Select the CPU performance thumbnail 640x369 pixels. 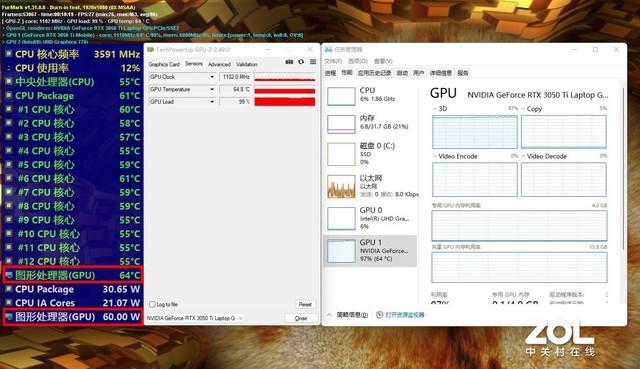[341, 97]
